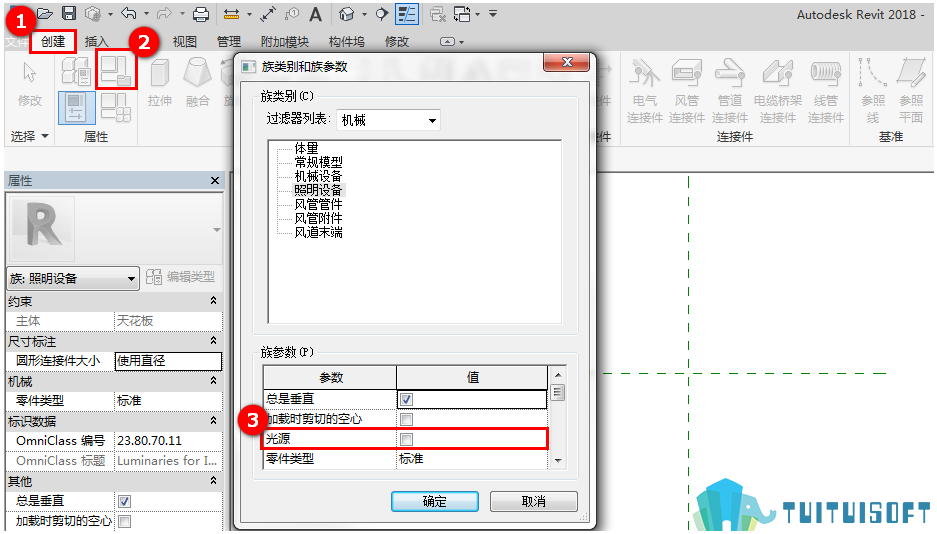Viewport: 937px width, 534px height.
Task: Open the 插入 ribbon tab
Action: coord(96,41)
